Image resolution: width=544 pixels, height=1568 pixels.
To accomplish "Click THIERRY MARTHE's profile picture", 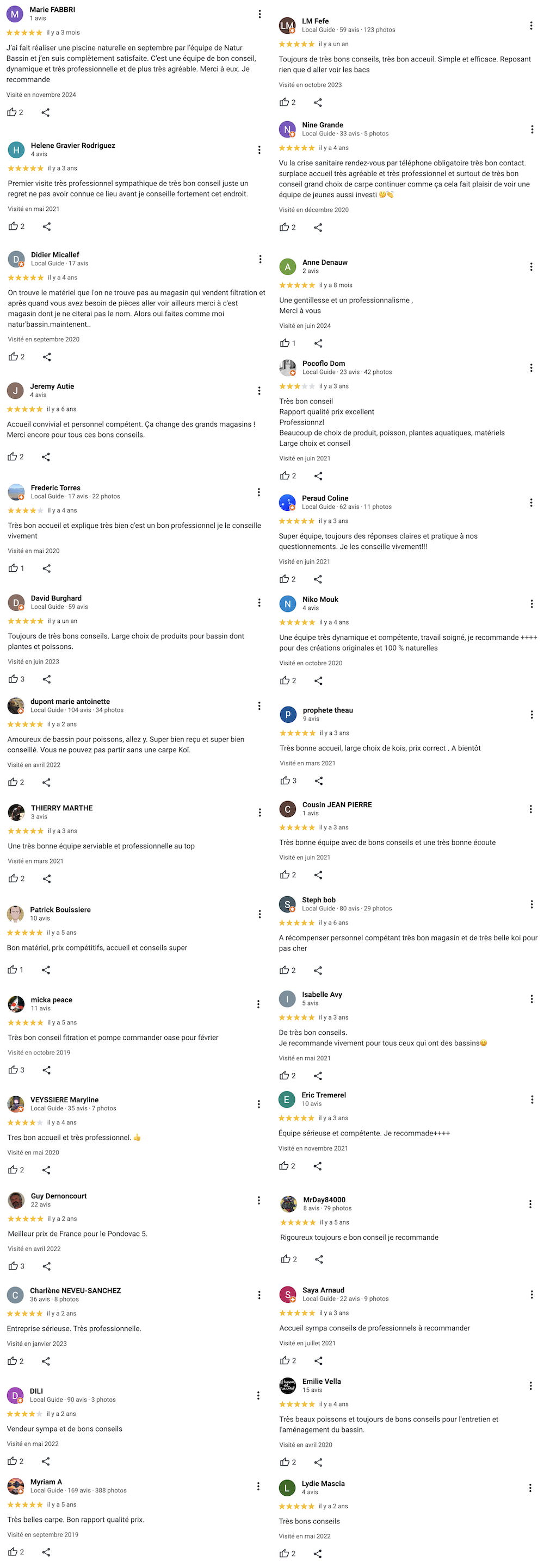I will [x=16, y=812].
